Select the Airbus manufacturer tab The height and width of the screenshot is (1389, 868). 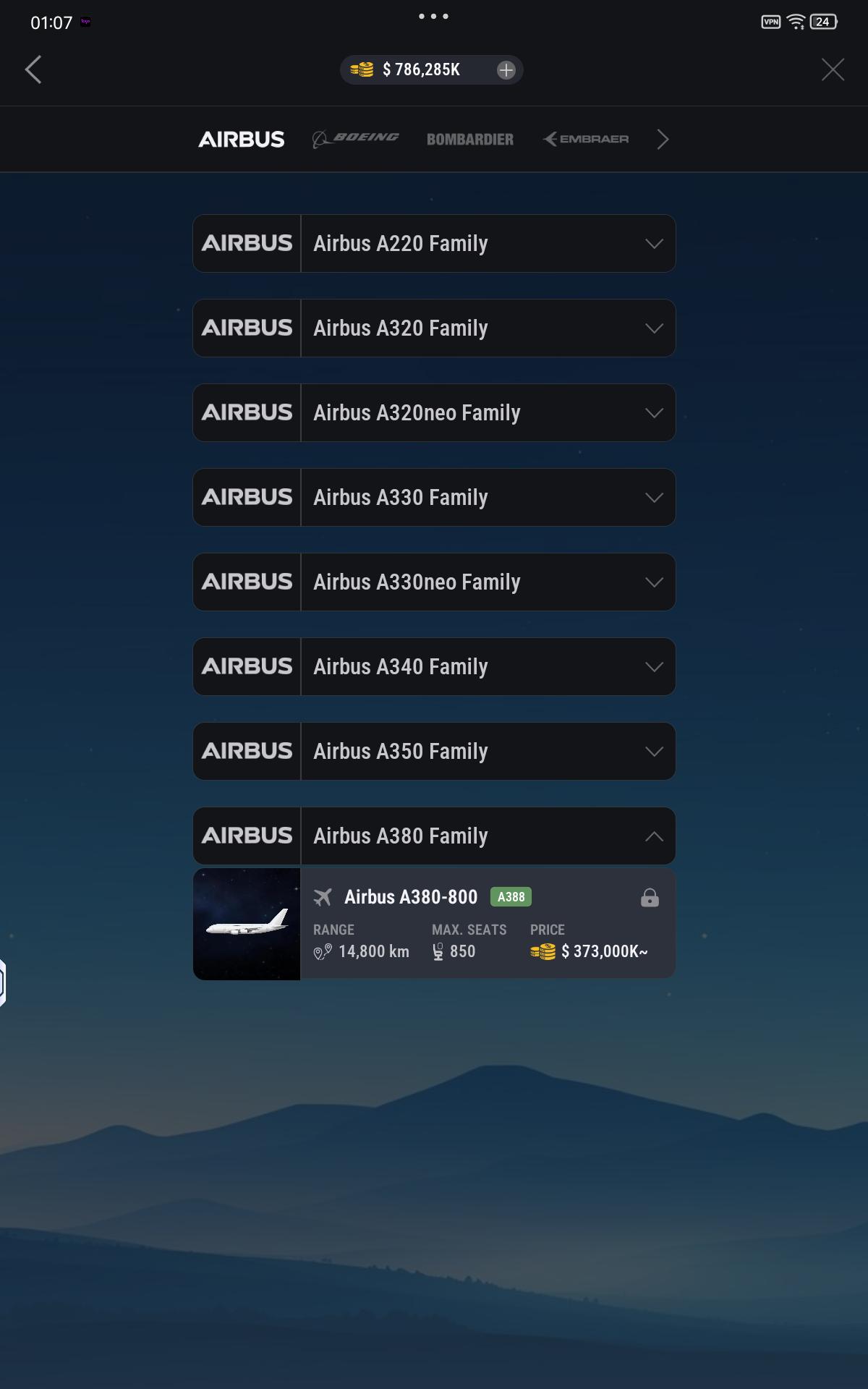coord(242,139)
